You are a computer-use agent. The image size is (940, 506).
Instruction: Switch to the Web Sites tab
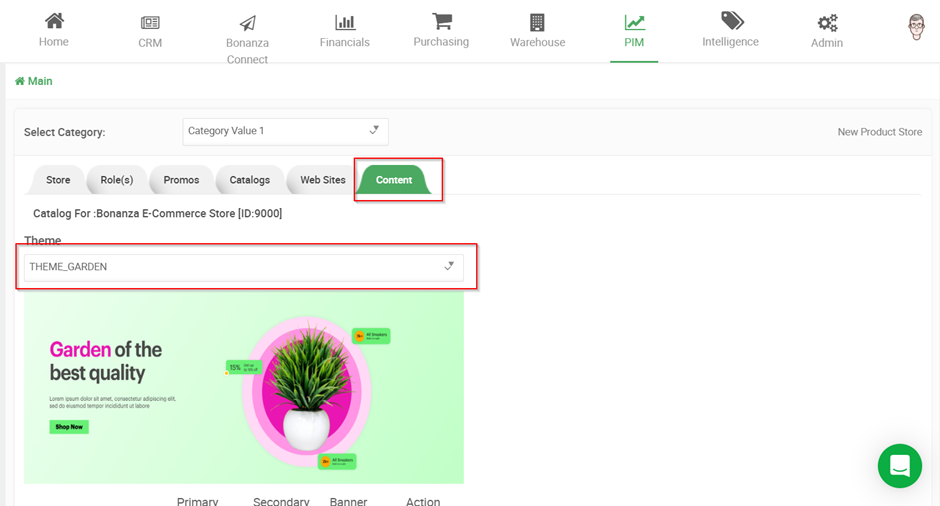pyautogui.click(x=323, y=180)
